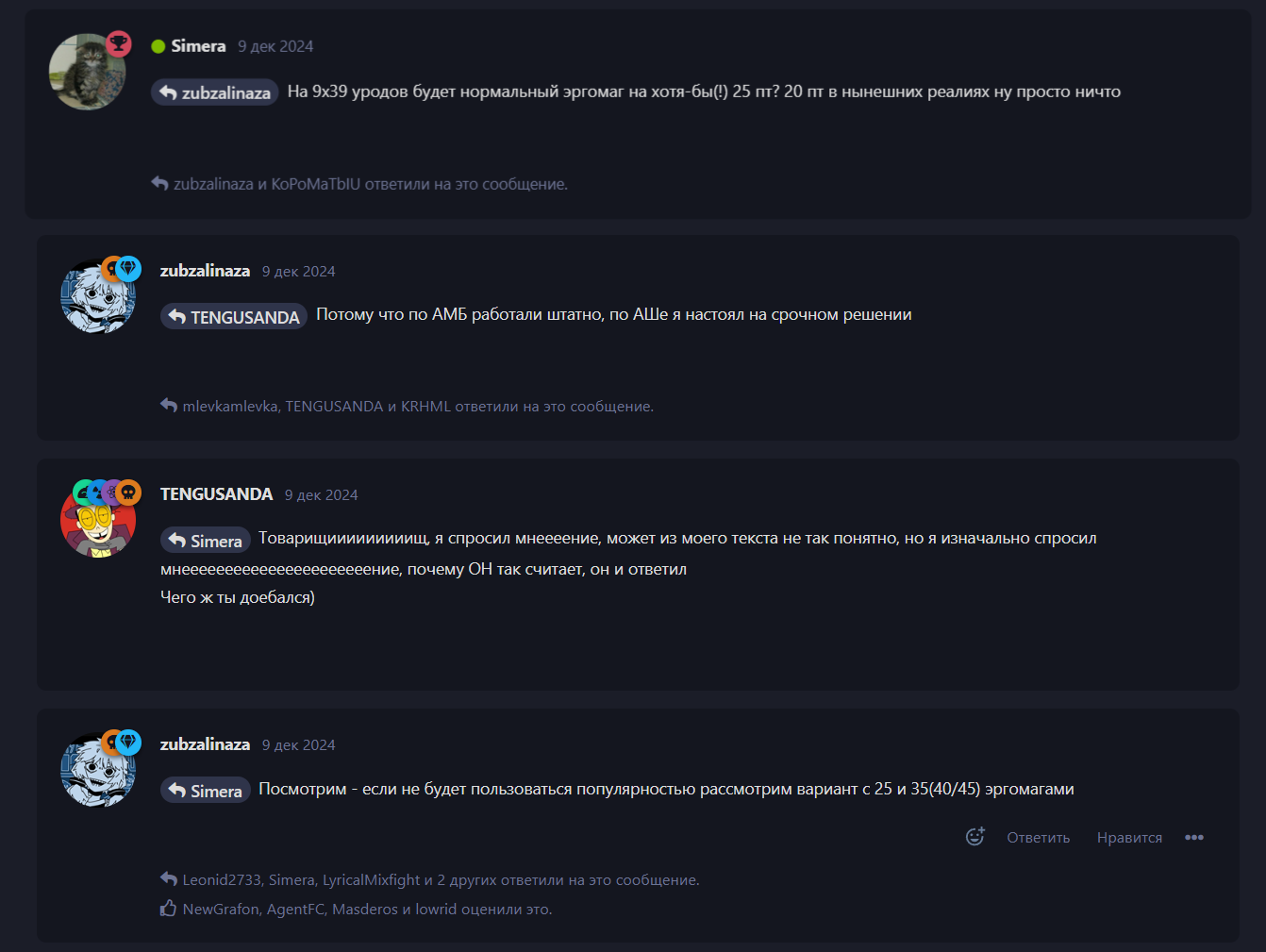Viewport: 1266px width, 952px height.
Task: Open the three-dots more options menu
Action: [x=1194, y=838]
